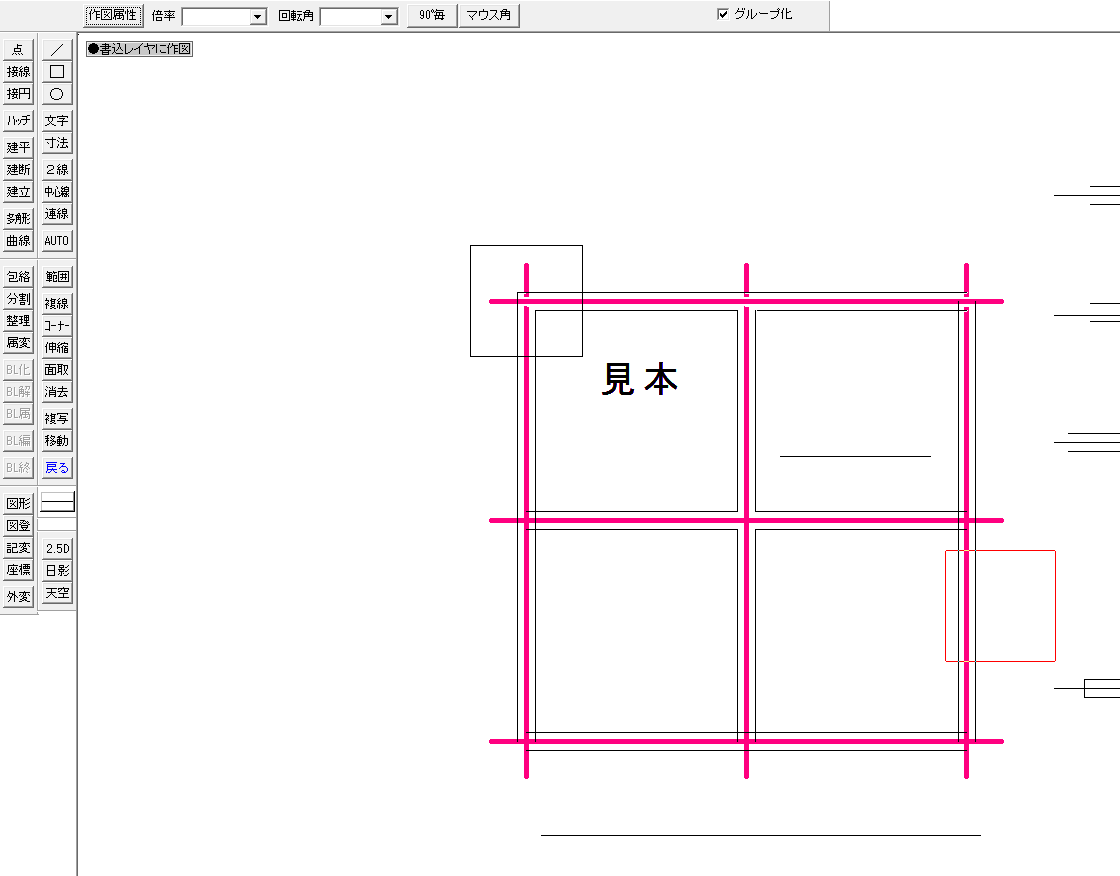Choose the 面取 chamfer tool

click(x=57, y=369)
